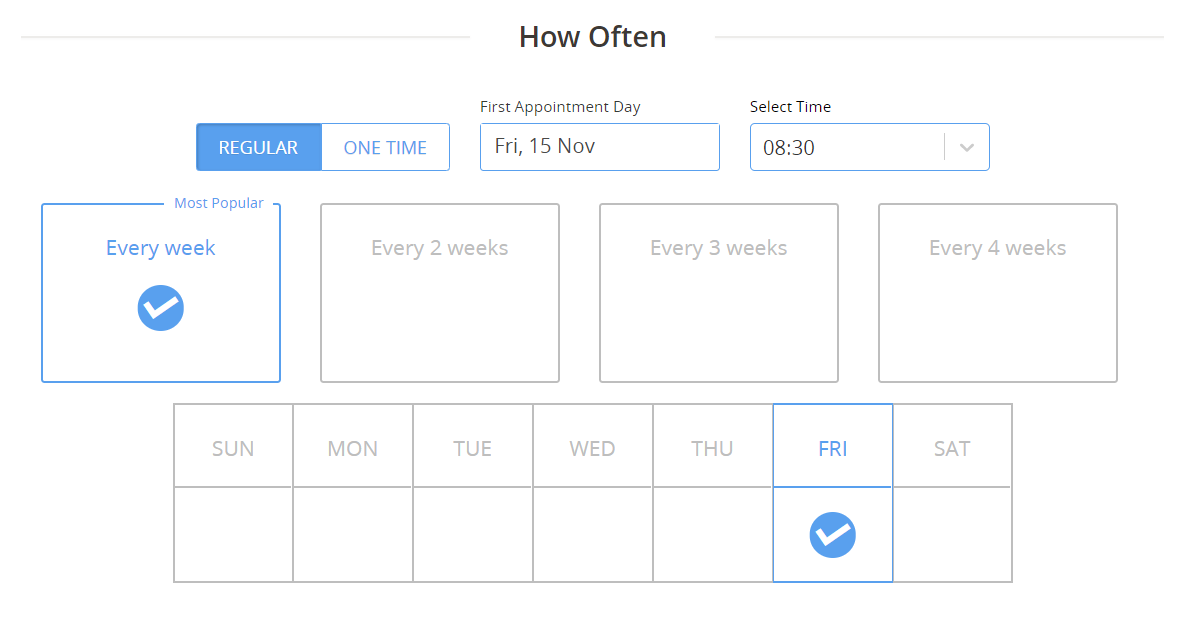Choose the Every 4 weeks card
The height and width of the screenshot is (621, 1194).
point(998,293)
